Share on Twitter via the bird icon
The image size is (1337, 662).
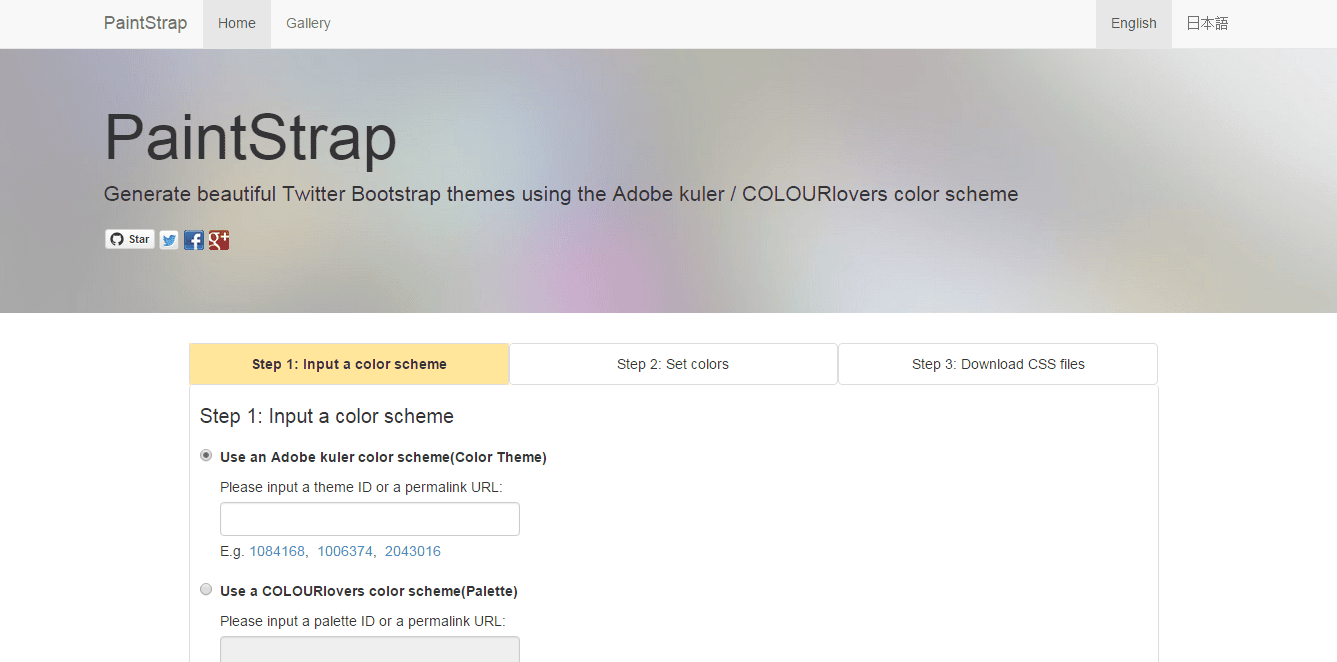pyautogui.click(x=169, y=240)
